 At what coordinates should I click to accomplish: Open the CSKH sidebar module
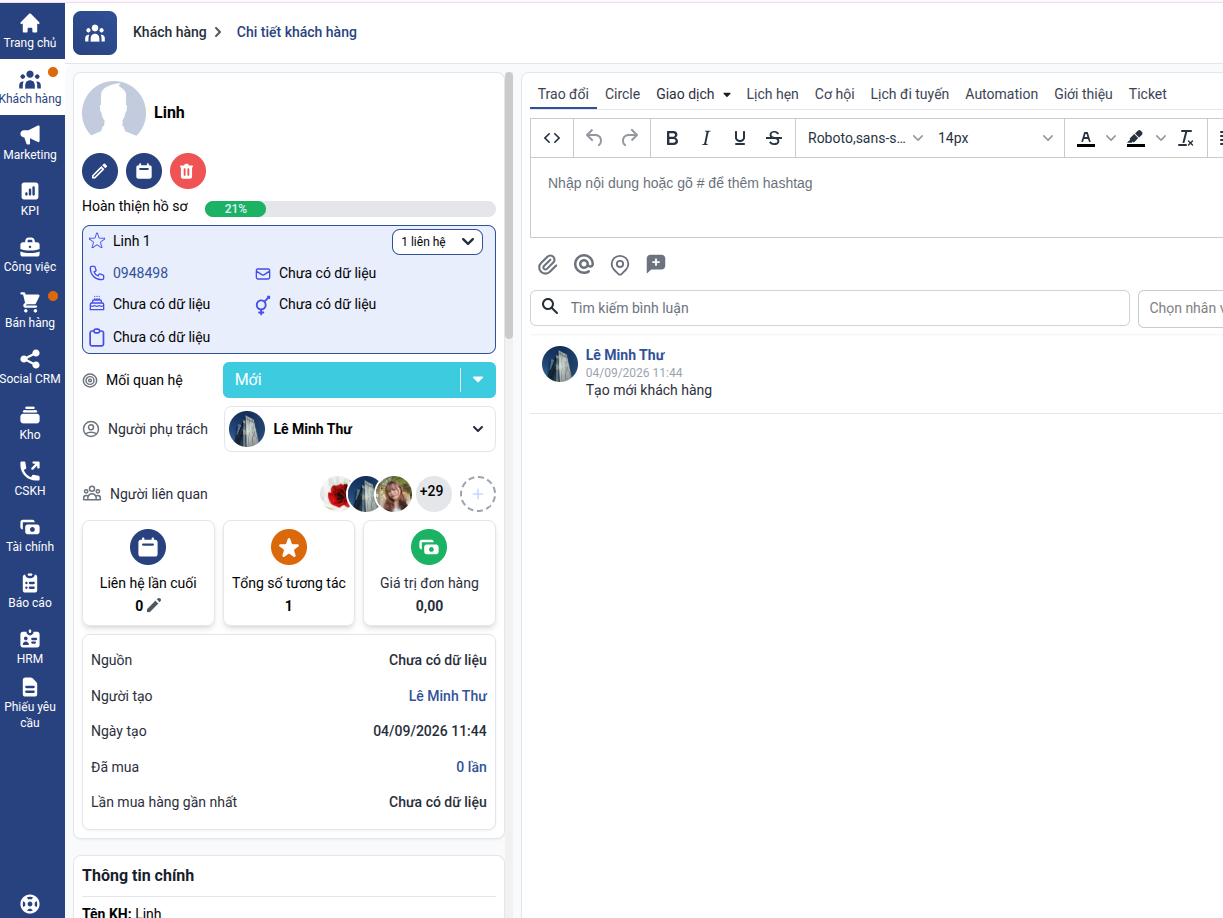[30, 479]
